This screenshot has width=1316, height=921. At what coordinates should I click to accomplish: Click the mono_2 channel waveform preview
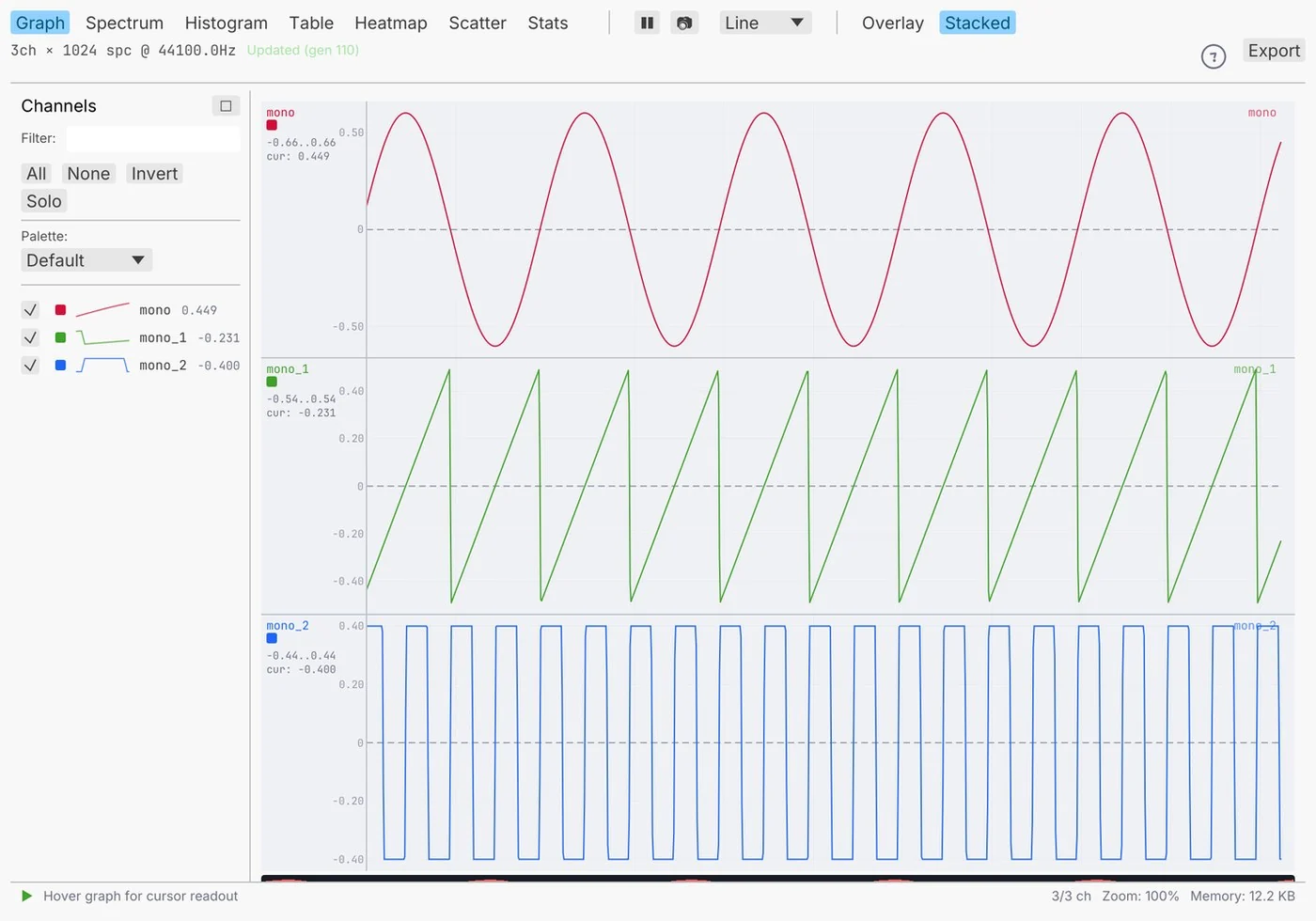pos(102,366)
